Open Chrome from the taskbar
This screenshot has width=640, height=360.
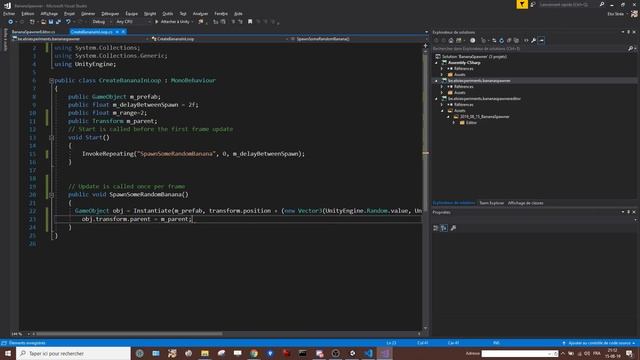(x=254, y=353)
